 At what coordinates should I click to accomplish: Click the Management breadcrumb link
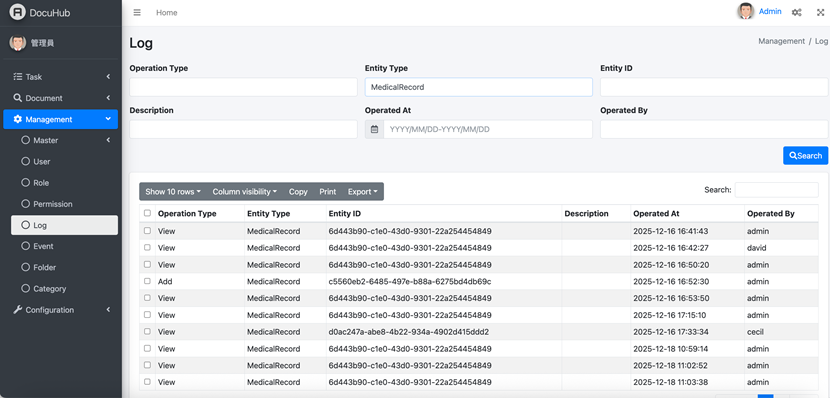pyautogui.click(x=781, y=41)
